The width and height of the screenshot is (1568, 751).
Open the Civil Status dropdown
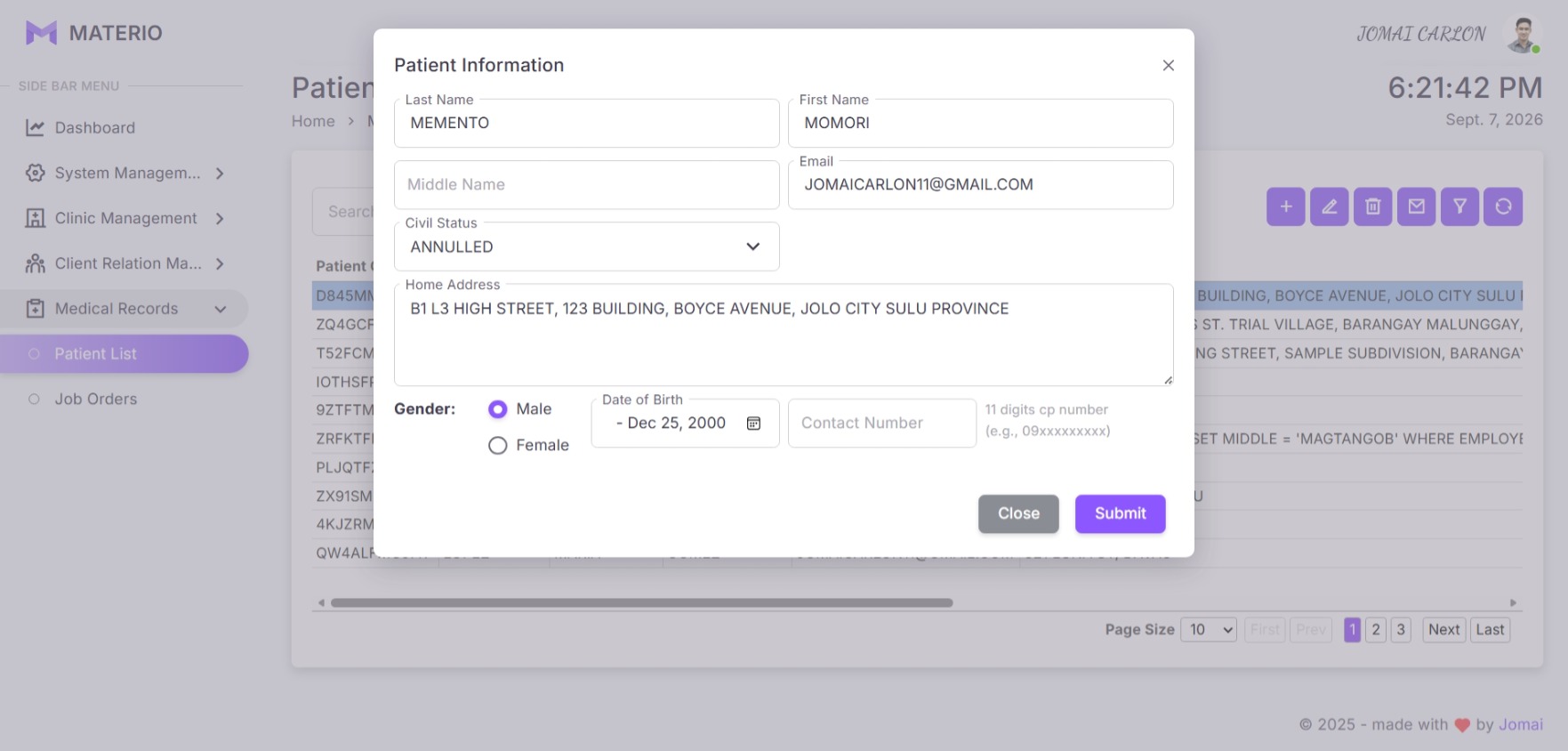click(x=587, y=246)
